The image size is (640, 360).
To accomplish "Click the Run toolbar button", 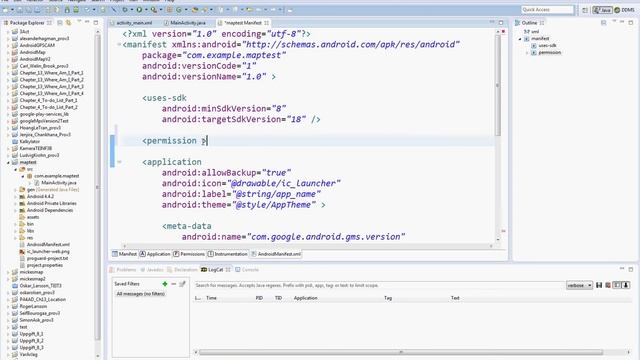I will tap(140, 9).
